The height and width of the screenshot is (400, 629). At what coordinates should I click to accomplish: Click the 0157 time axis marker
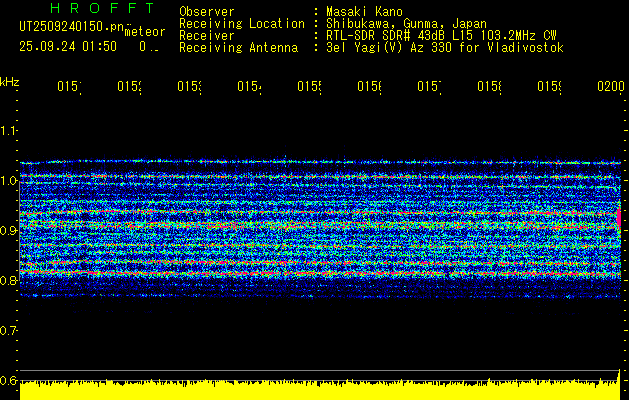(429, 86)
